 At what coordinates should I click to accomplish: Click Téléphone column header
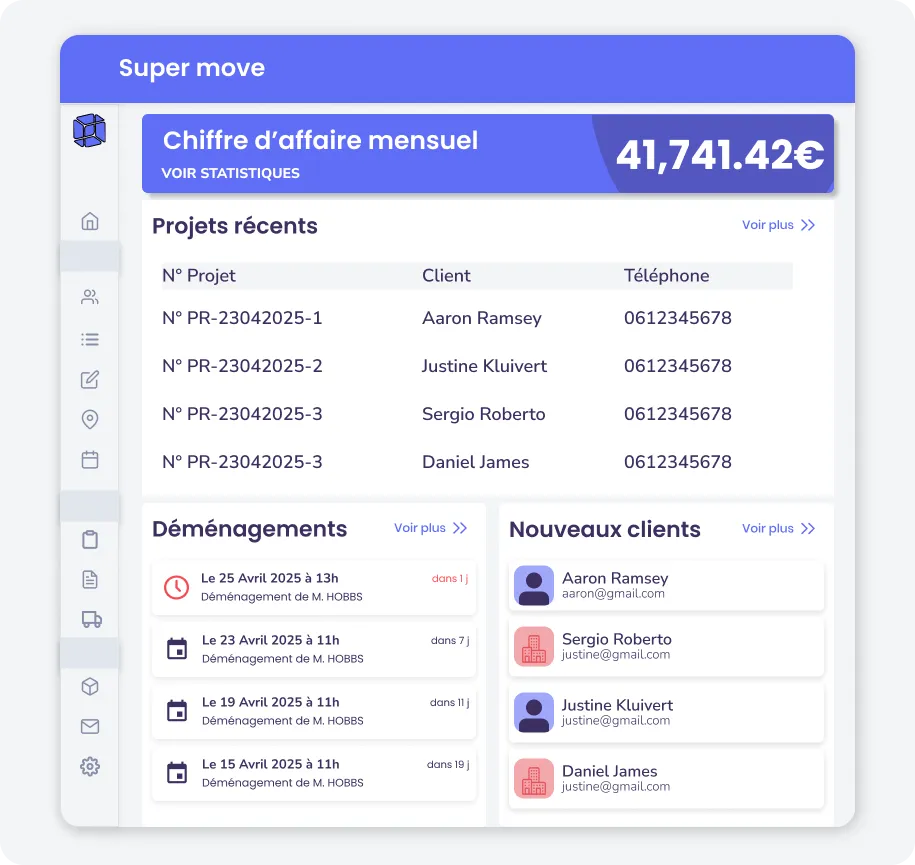666,275
